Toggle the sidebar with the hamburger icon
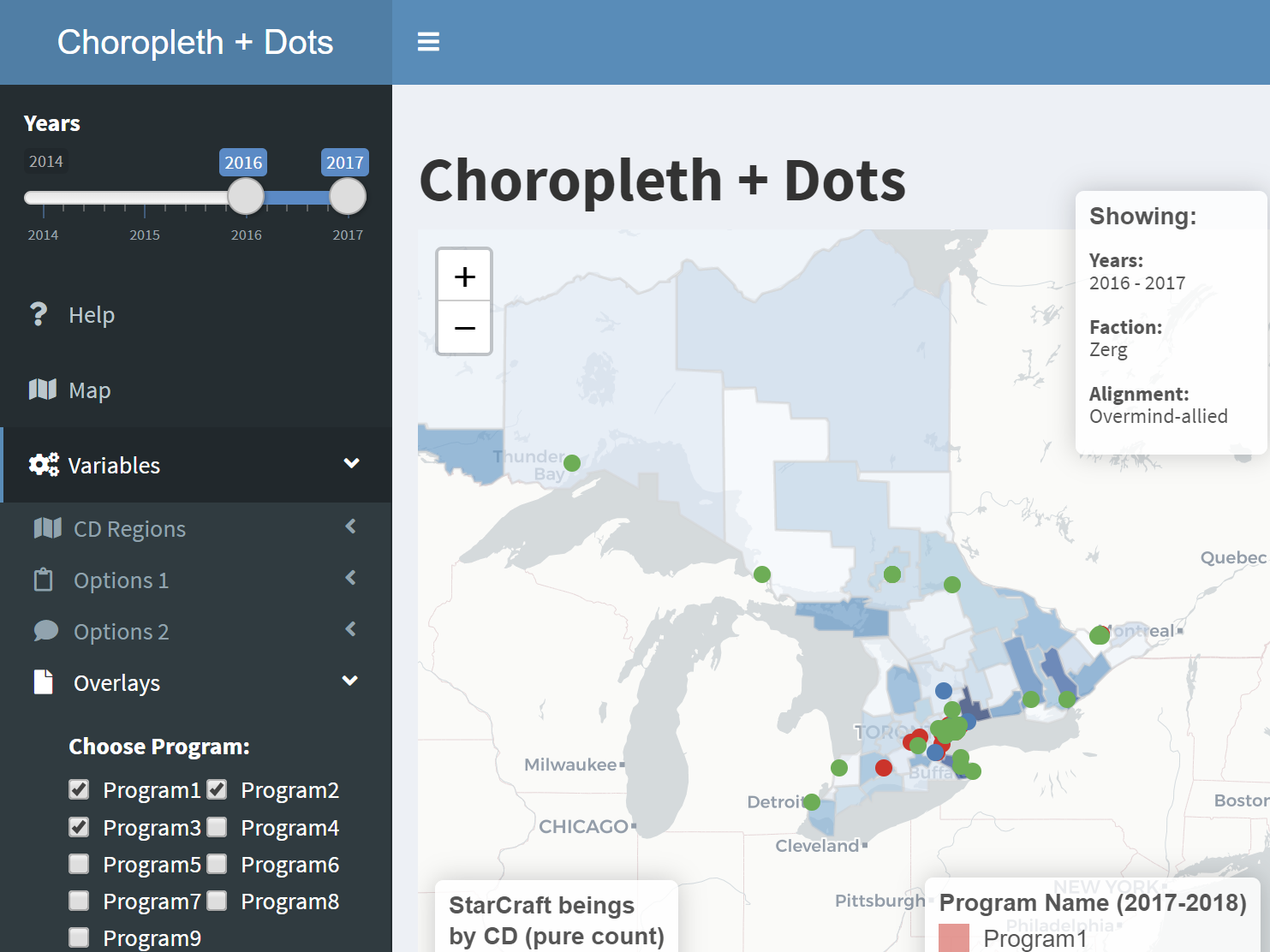Viewport: 1270px width, 952px height. click(428, 42)
